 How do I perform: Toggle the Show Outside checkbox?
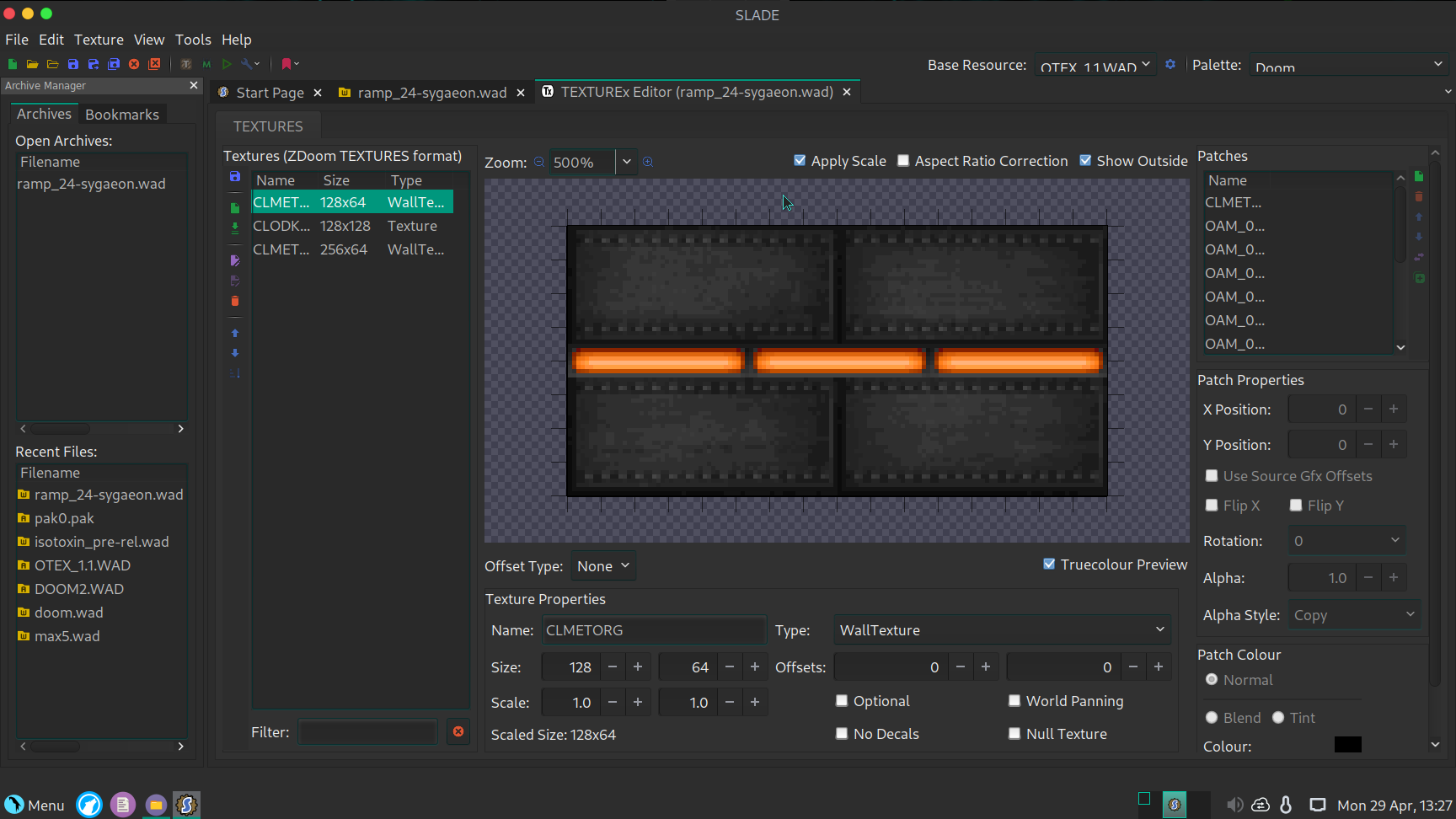[x=1085, y=160]
